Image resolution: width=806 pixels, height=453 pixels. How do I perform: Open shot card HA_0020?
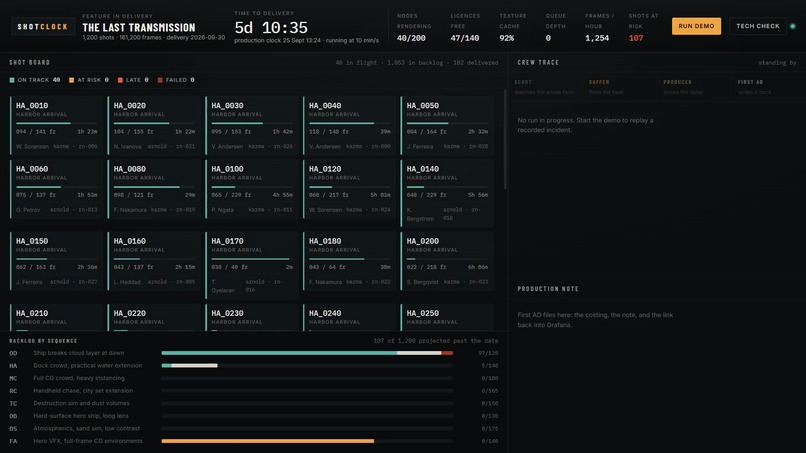(x=154, y=125)
